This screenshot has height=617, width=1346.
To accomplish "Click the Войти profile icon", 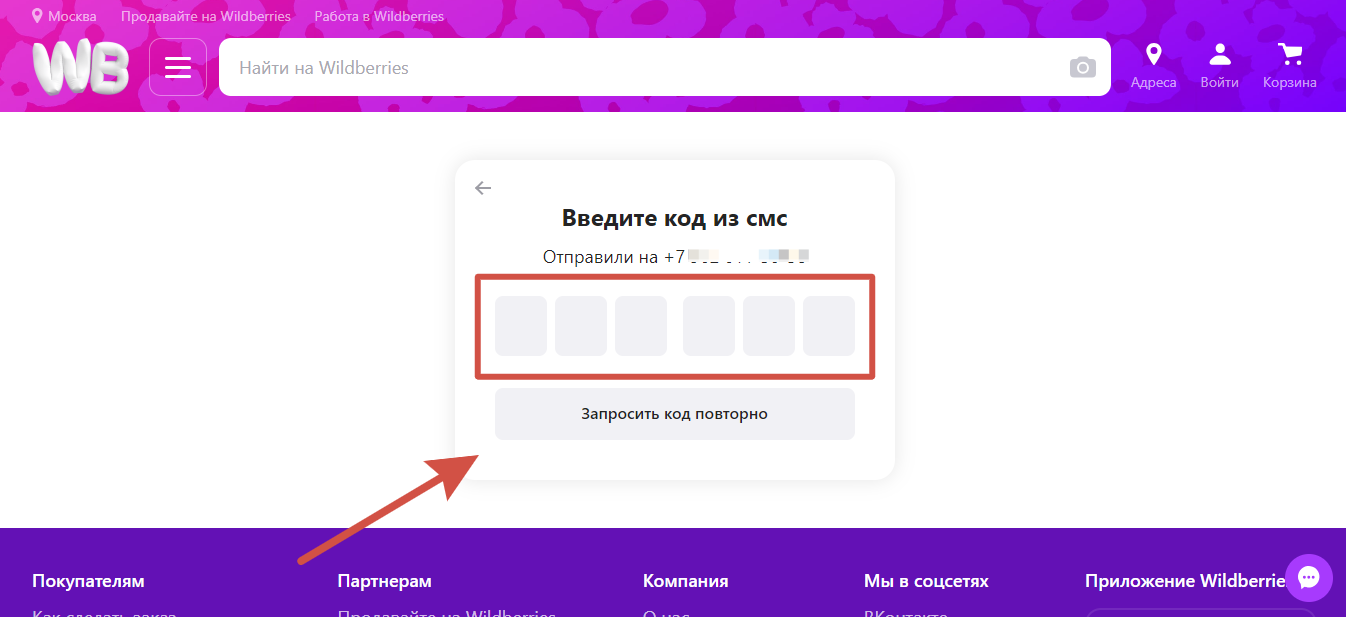I will (1219, 66).
